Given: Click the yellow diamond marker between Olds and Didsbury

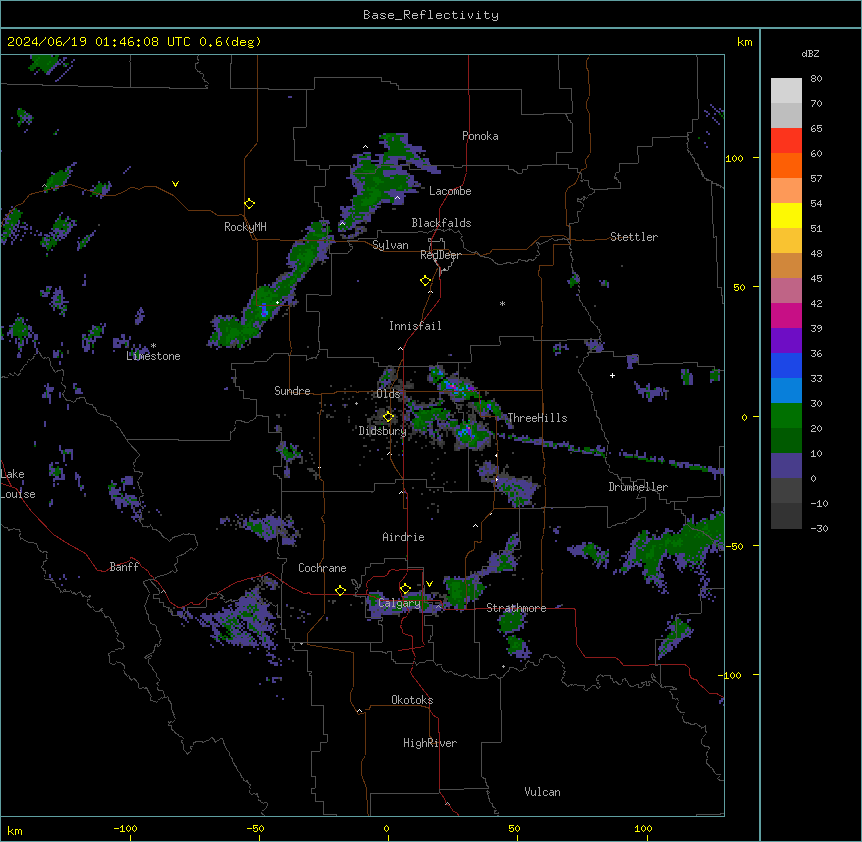Looking at the screenshot, I should (388, 417).
